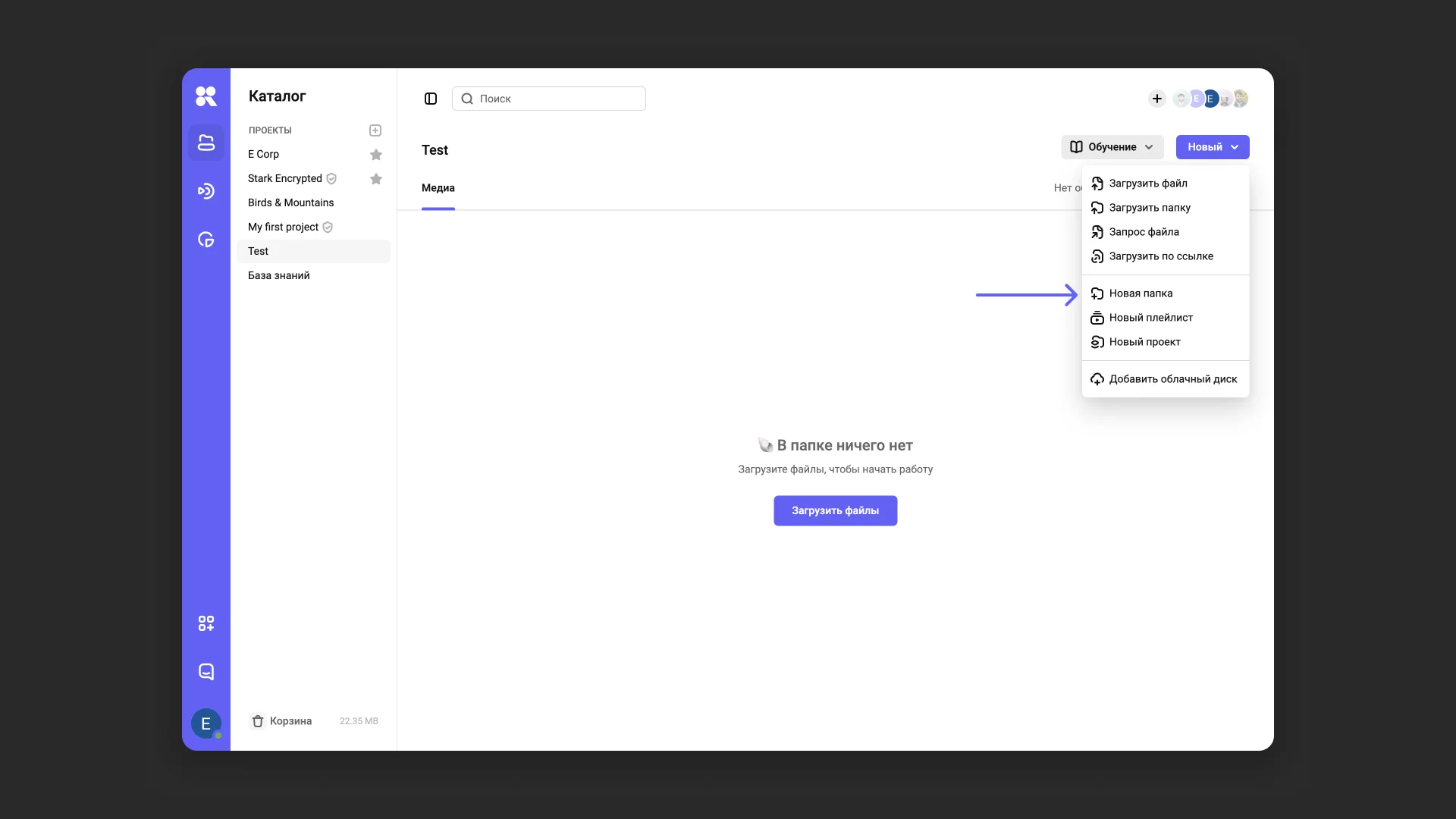
Task: Add a new project via plus icon
Action: [375, 130]
